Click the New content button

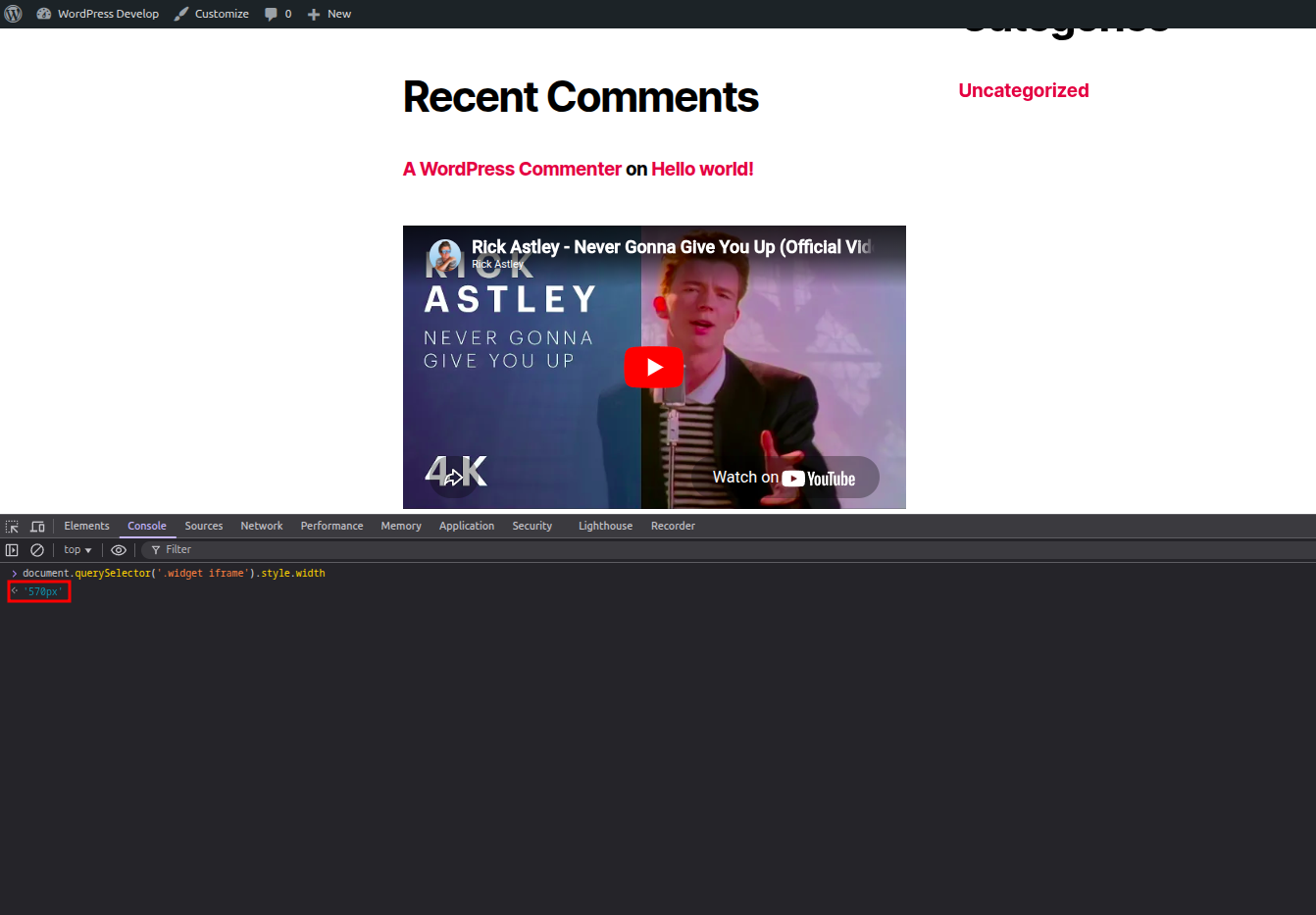(x=329, y=14)
